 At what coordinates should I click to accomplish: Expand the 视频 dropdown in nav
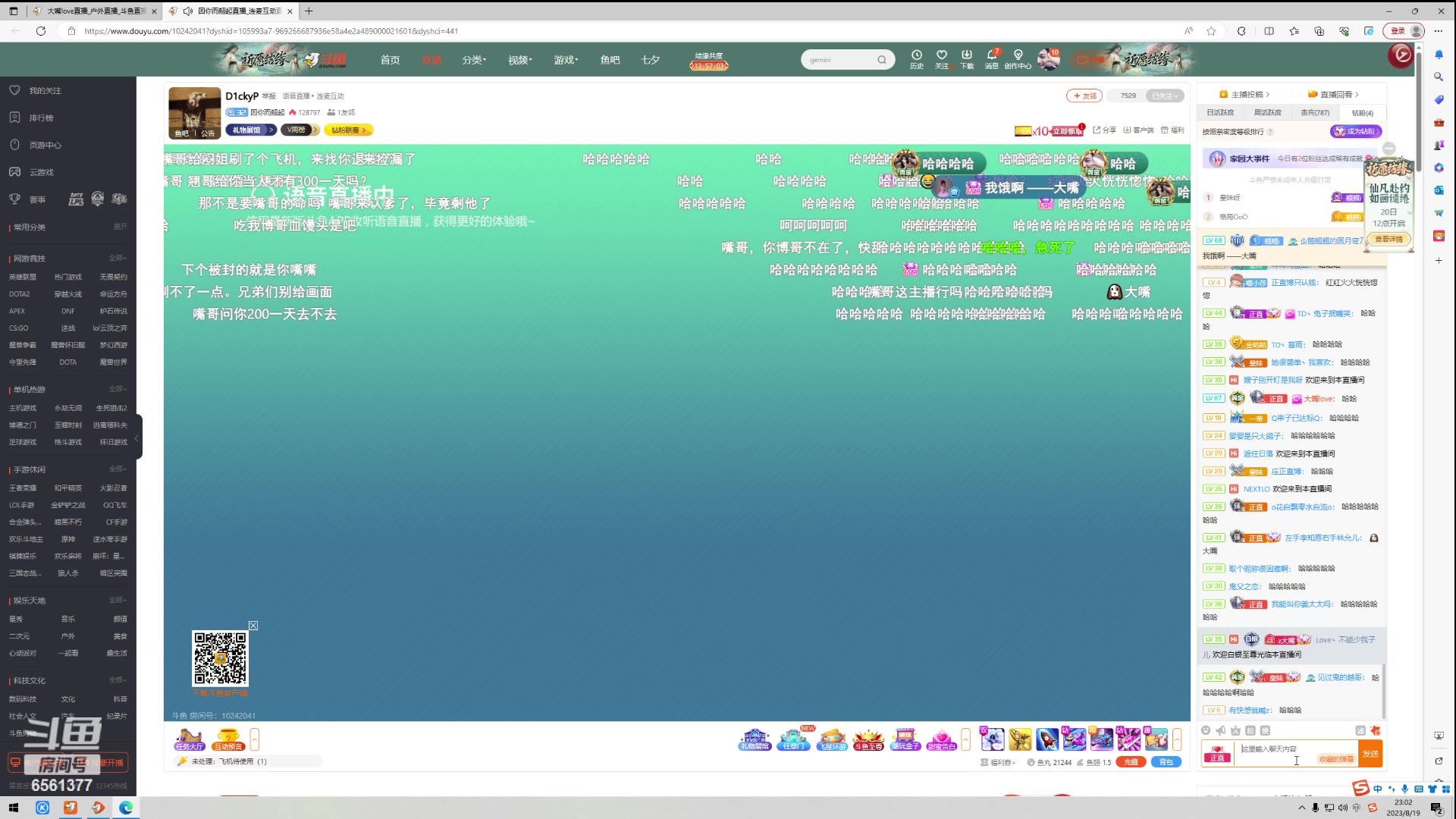[520, 60]
